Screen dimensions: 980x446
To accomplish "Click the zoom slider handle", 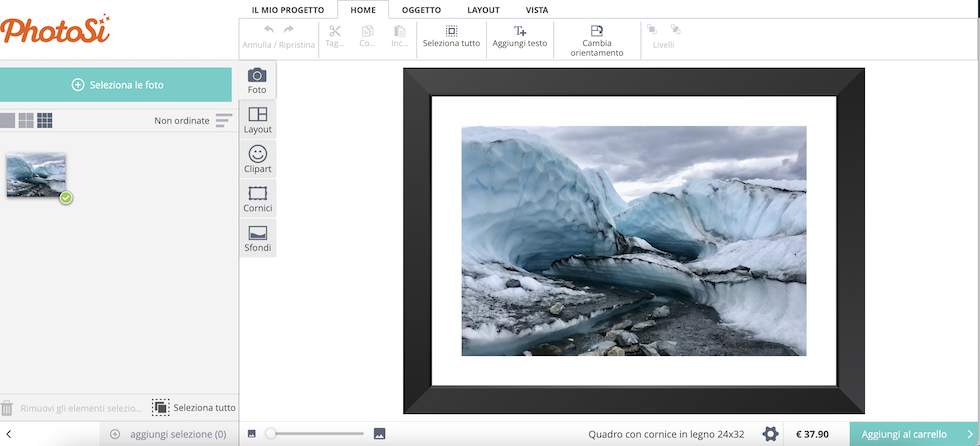I will coord(270,434).
